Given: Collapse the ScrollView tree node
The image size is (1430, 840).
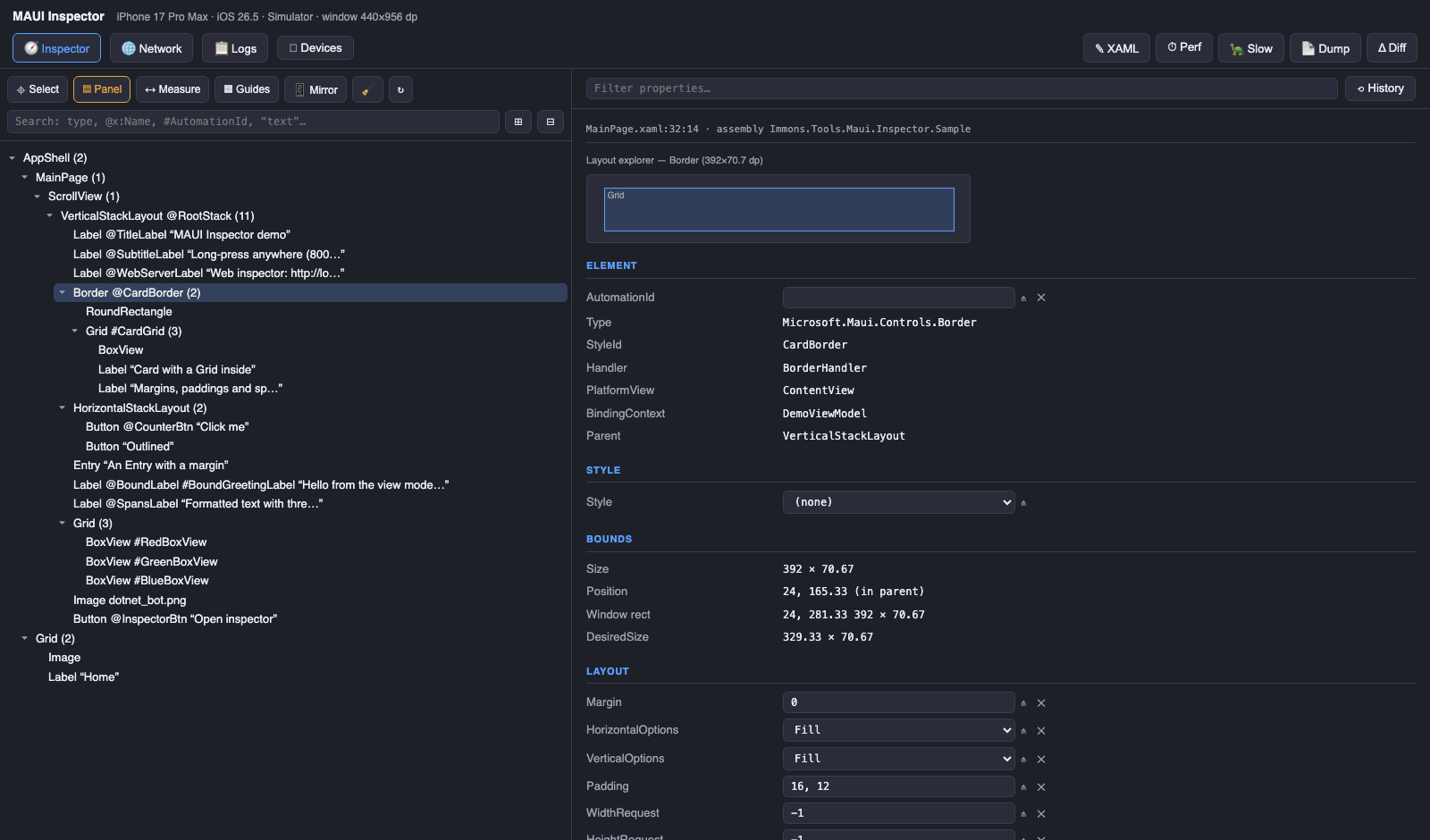Looking at the screenshot, I should click(38, 197).
